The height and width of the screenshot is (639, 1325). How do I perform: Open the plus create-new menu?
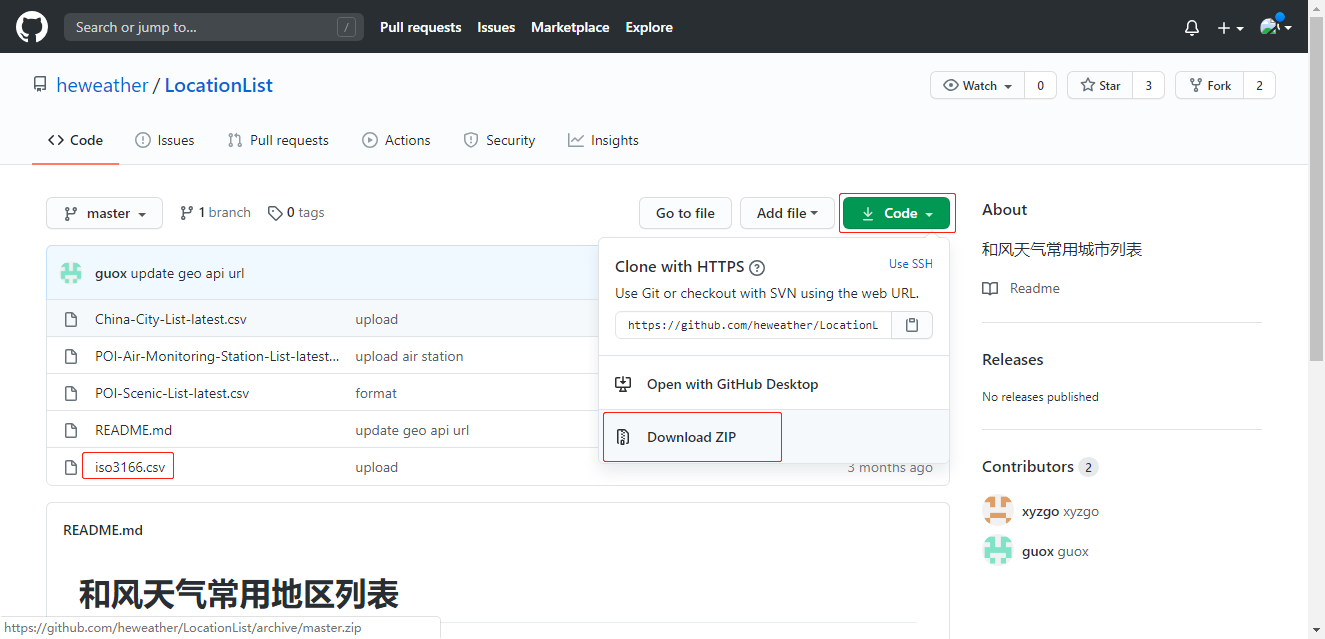coord(1230,28)
